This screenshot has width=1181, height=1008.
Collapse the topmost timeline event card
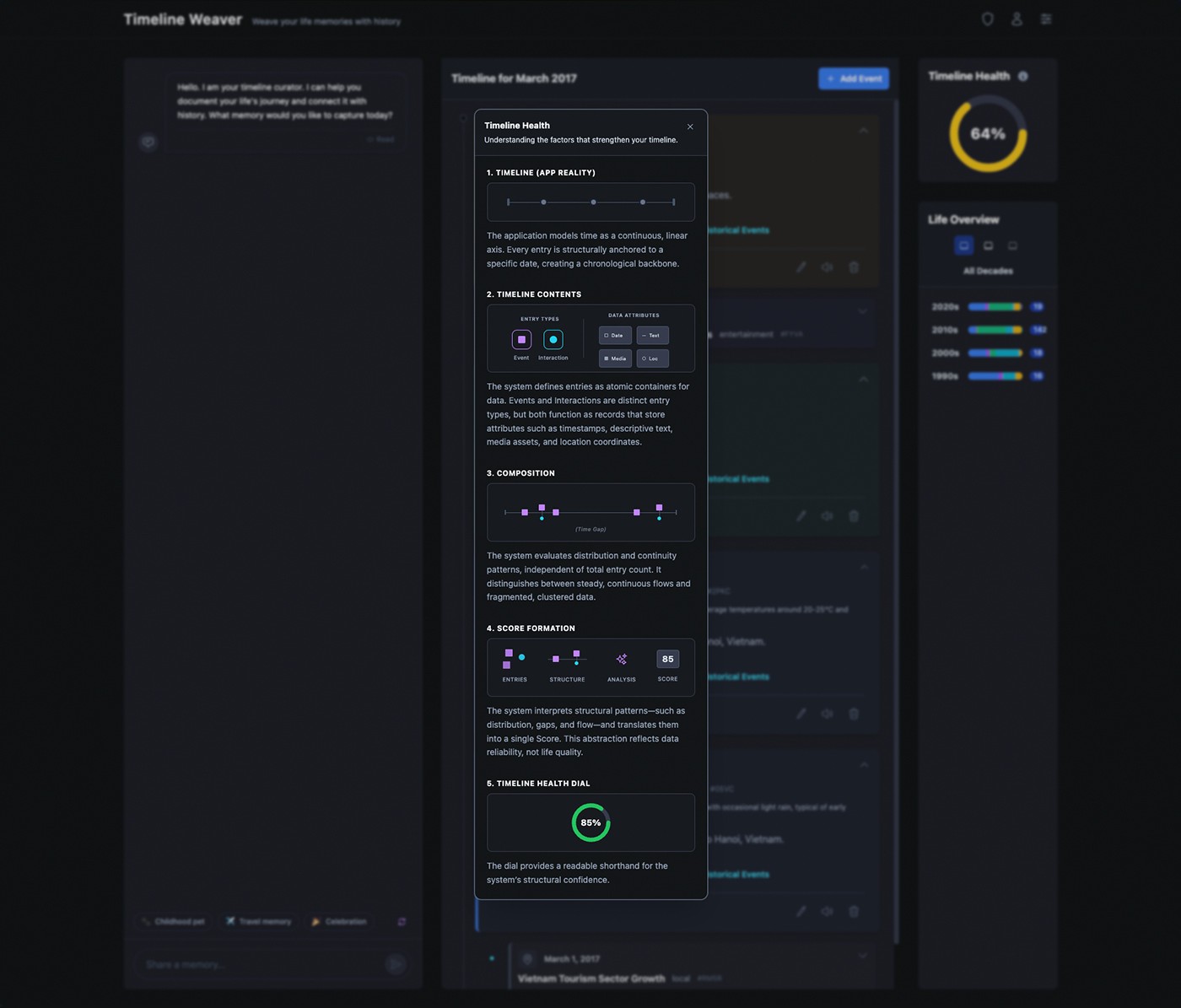pos(863,130)
